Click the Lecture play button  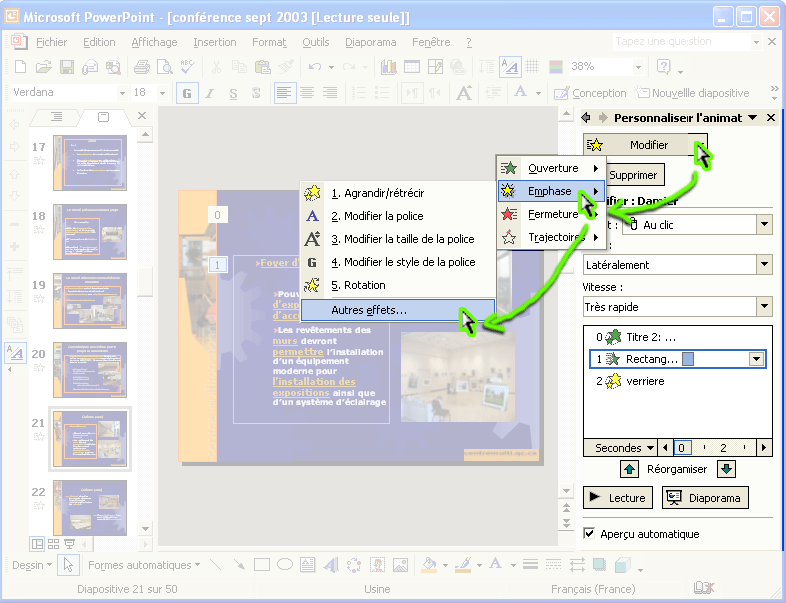[617, 498]
